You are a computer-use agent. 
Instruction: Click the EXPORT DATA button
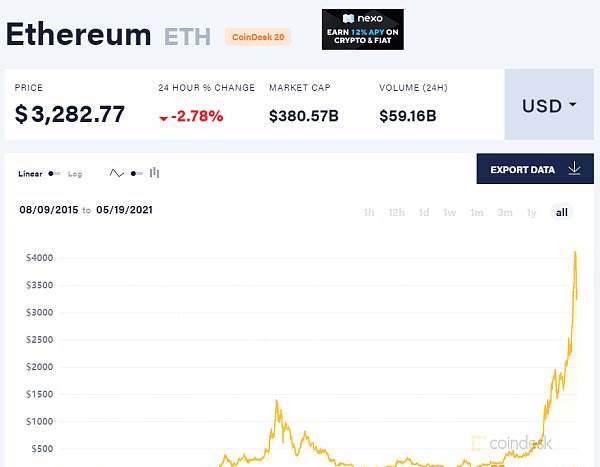pos(535,169)
